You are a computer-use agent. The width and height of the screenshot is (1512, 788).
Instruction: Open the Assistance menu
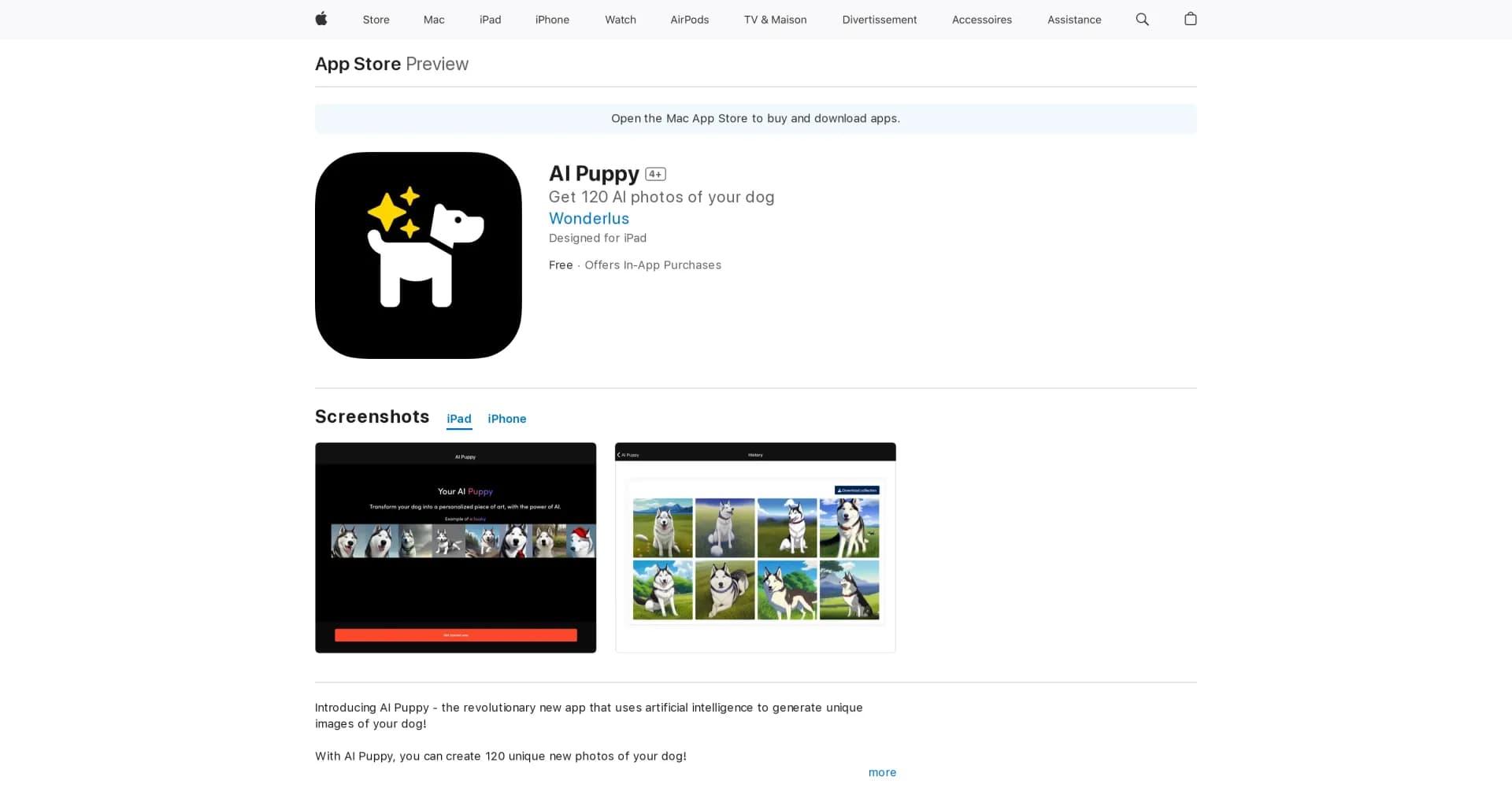point(1074,20)
